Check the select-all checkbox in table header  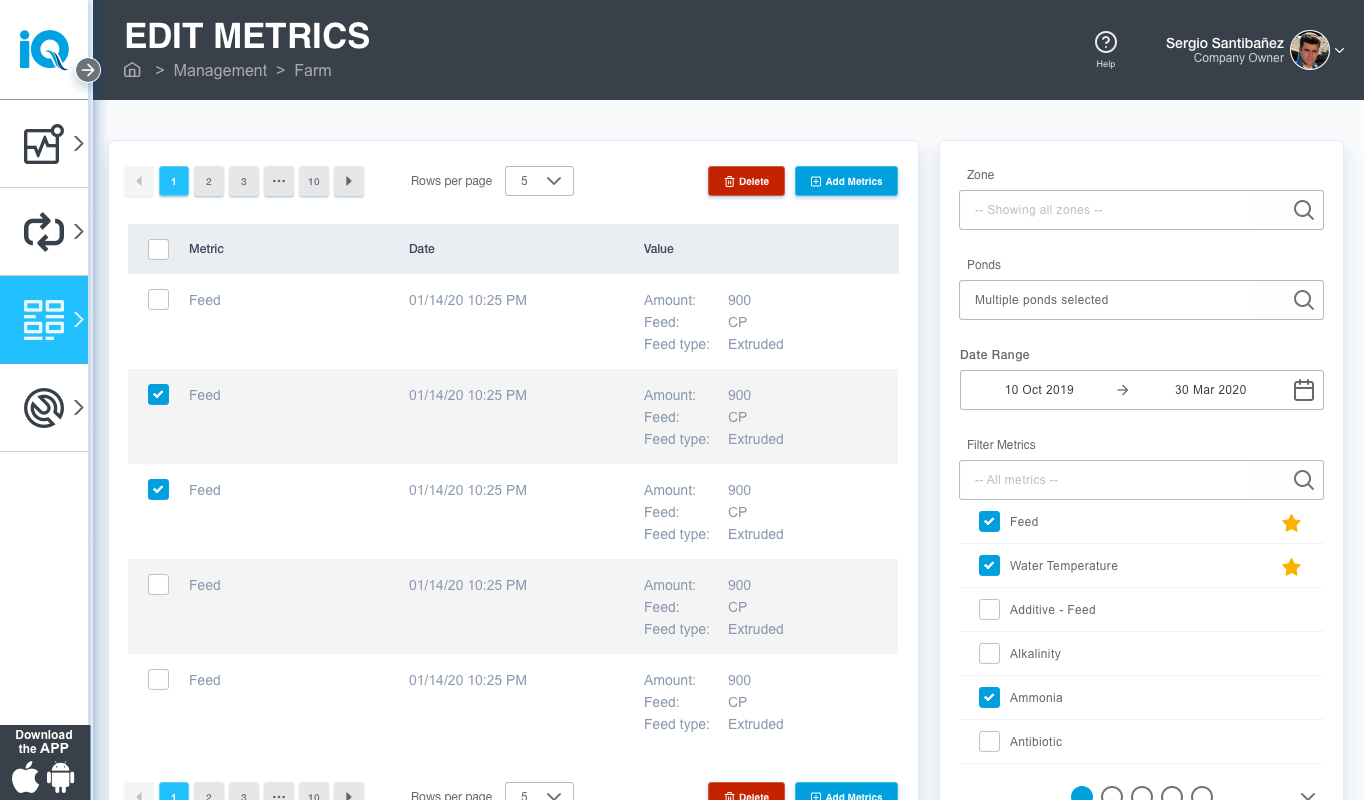[x=158, y=249]
